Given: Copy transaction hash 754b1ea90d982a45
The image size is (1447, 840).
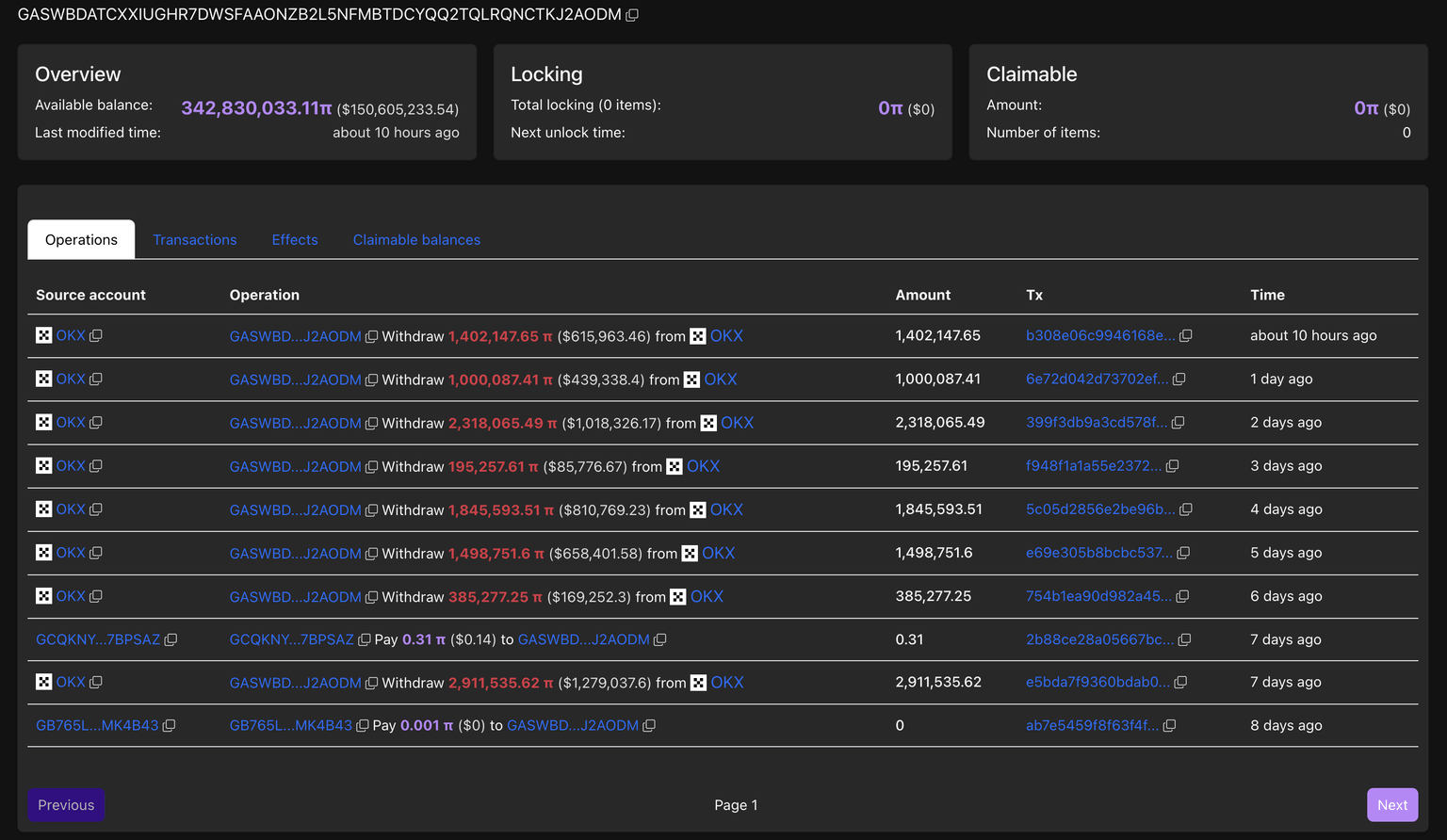Looking at the screenshot, I should pos(1183,596).
